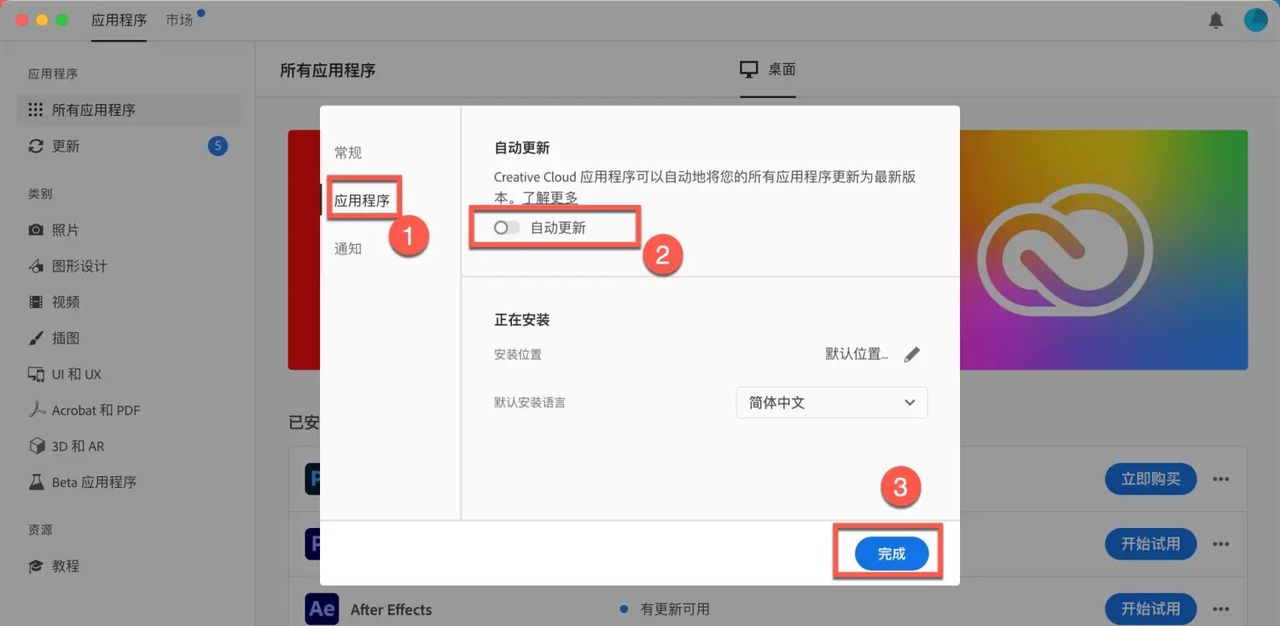Expand the Beta 应用程序 section

[x=88, y=481]
